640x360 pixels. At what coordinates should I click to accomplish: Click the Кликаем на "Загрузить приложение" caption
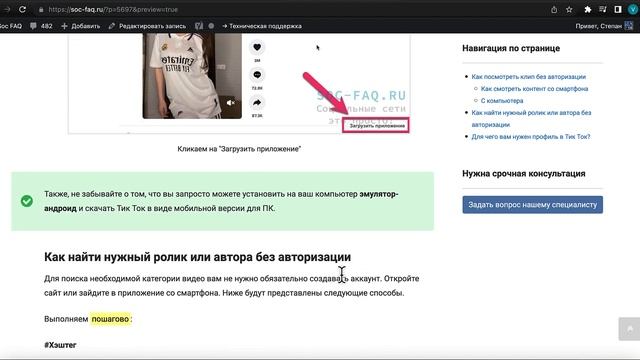click(x=239, y=149)
